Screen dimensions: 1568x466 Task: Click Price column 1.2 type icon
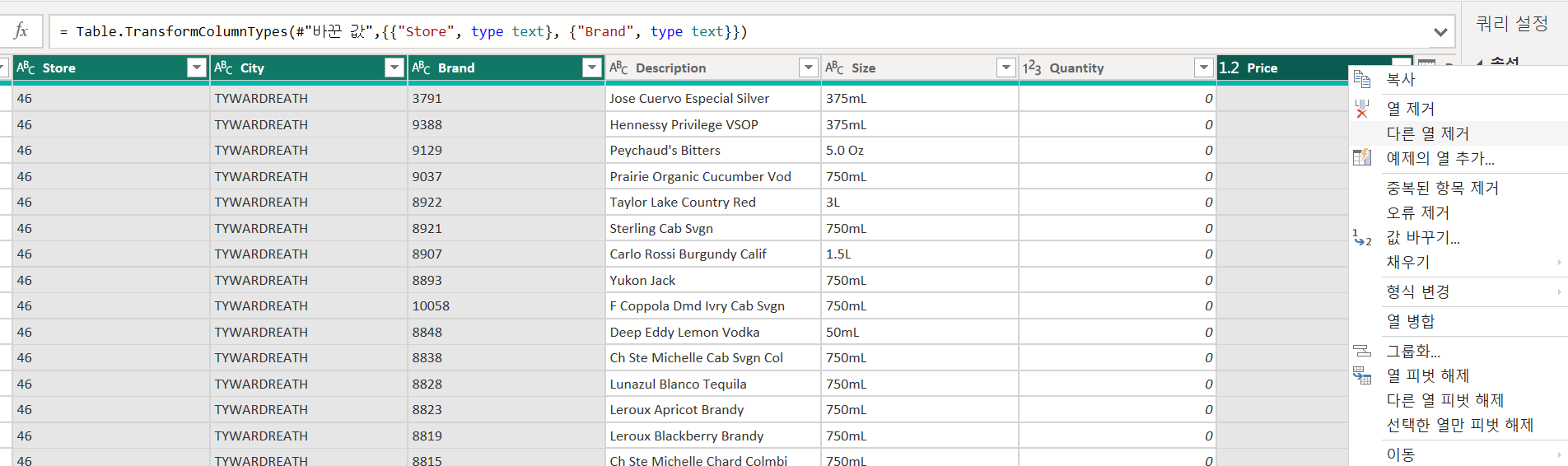(1229, 68)
